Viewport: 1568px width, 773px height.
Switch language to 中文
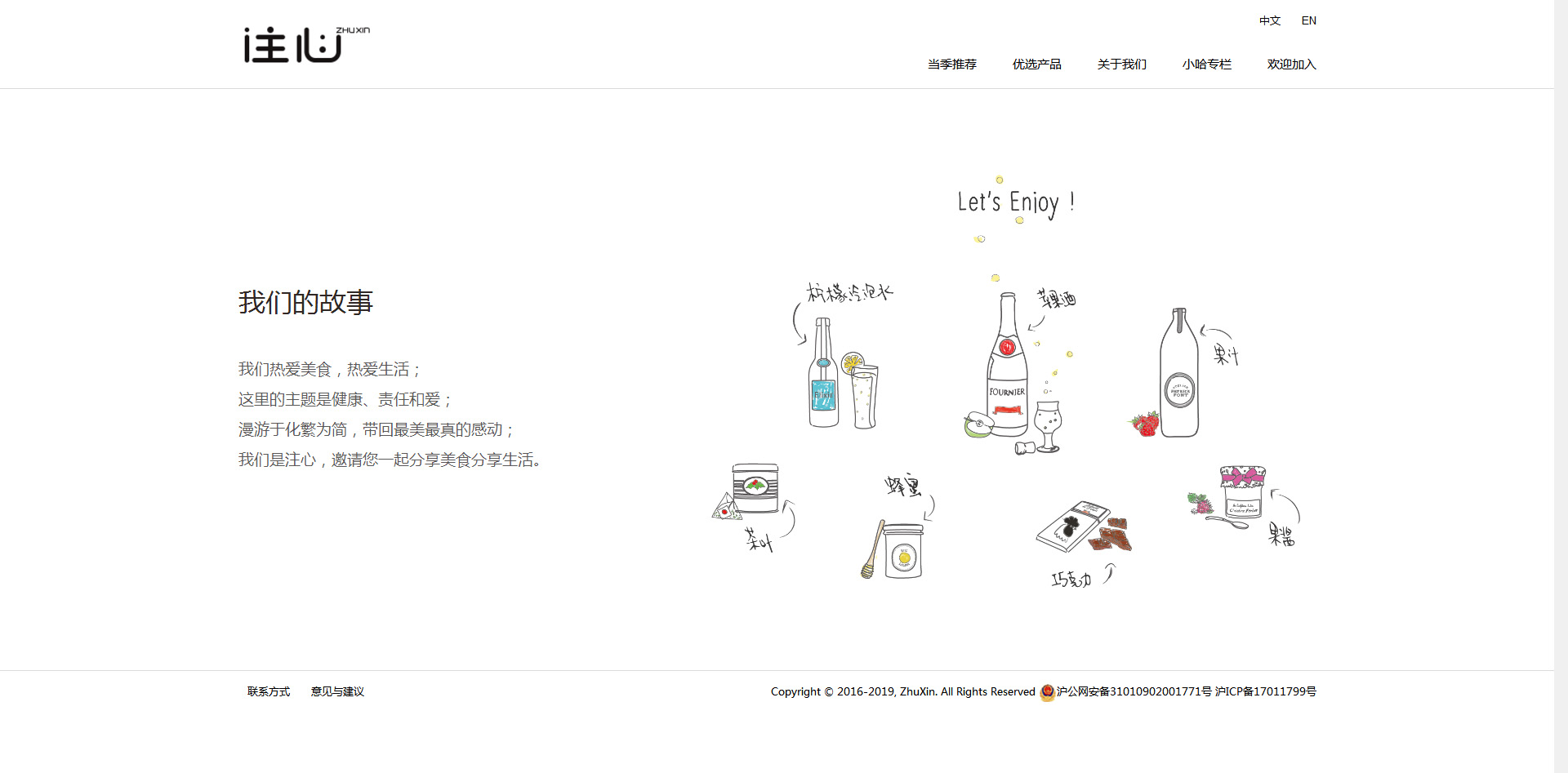click(1269, 20)
